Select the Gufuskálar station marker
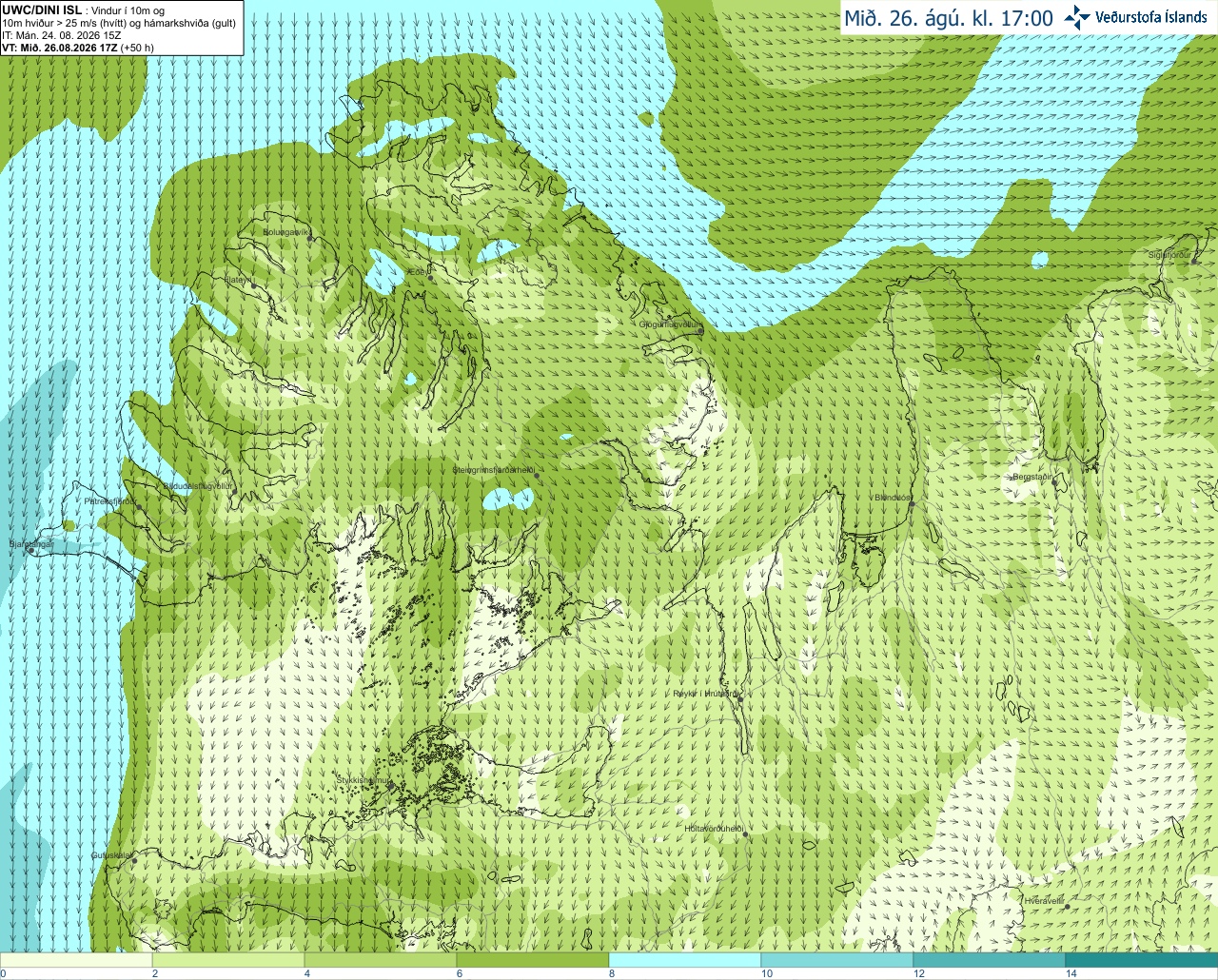Screen dimensions: 1218x980 [x=134, y=861]
